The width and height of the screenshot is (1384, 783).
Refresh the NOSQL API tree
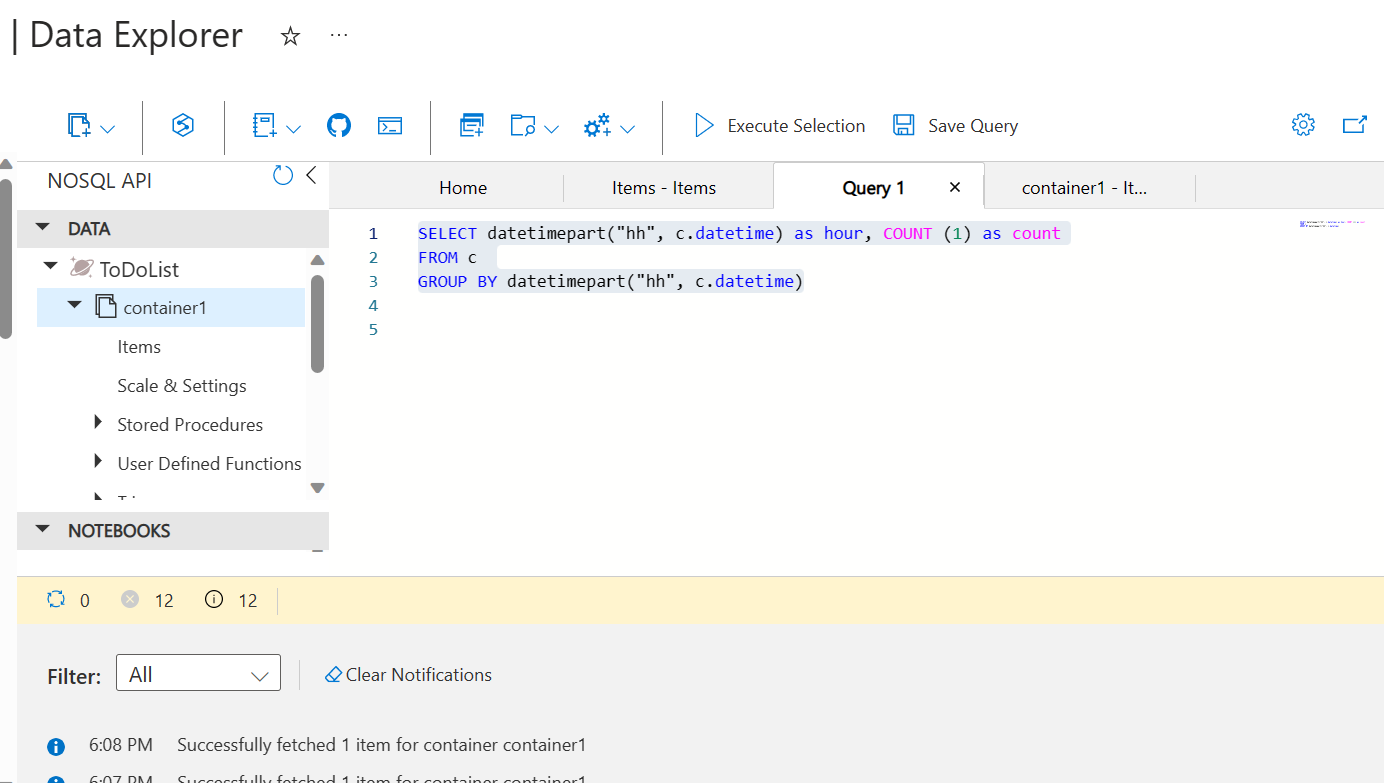click(281, 174)
